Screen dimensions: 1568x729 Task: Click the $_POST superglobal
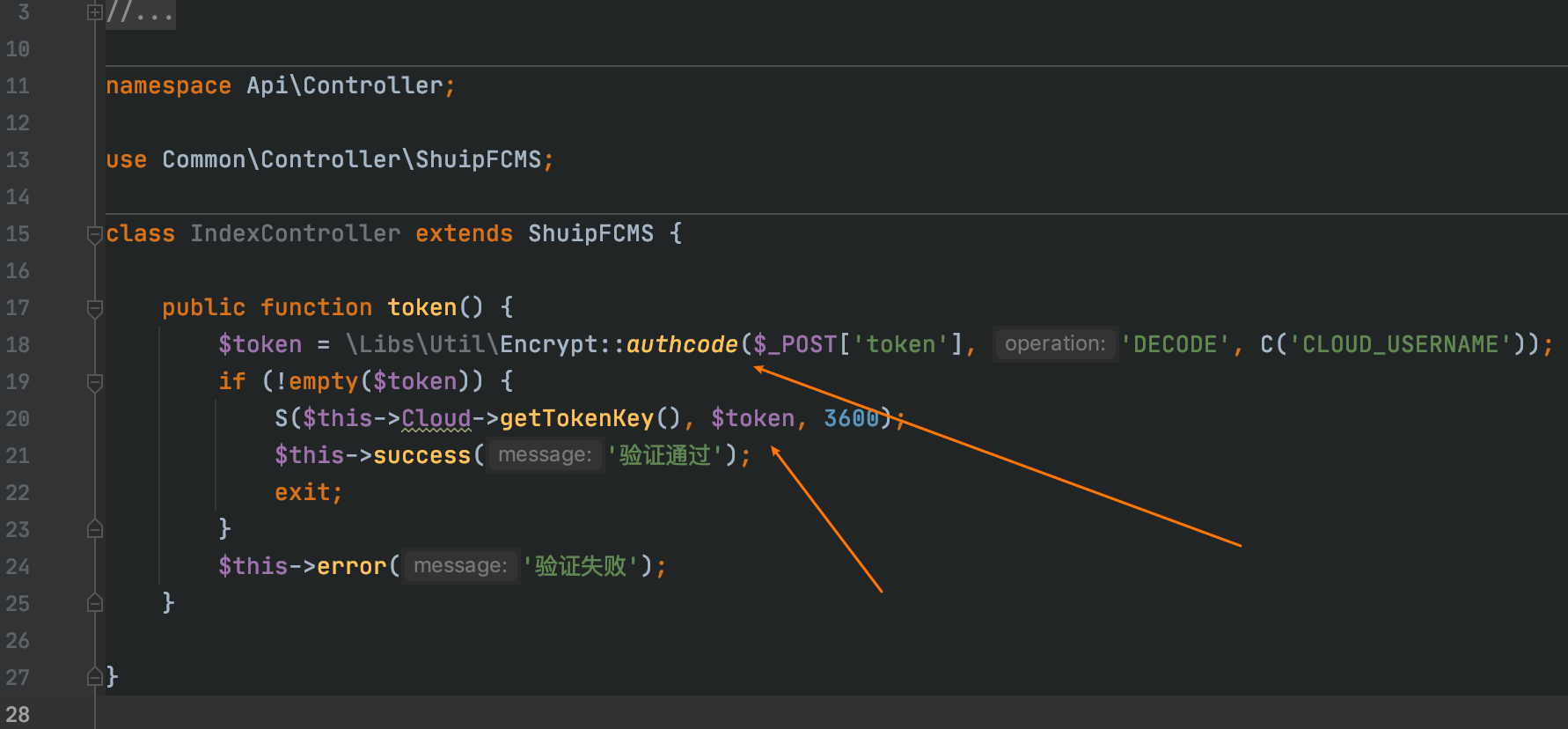pyautogui.click(x=795, y=344)
